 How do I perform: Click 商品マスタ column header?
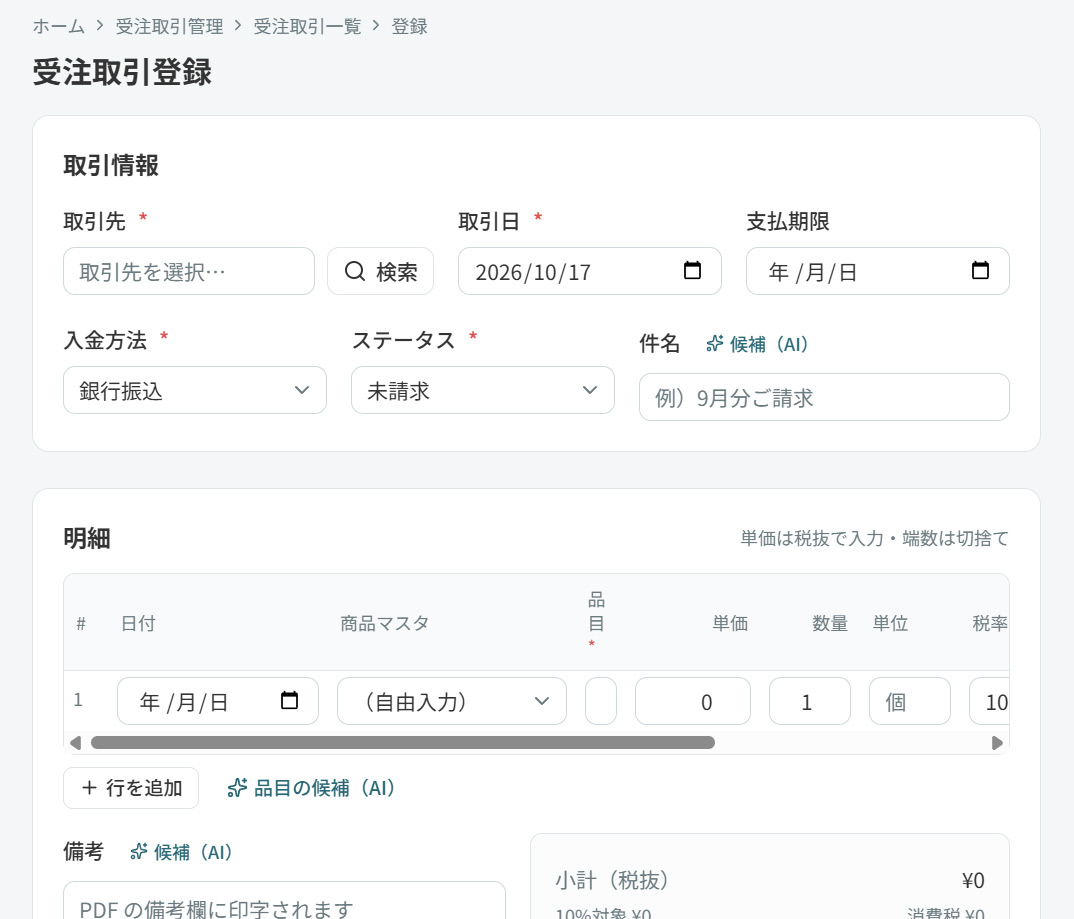click(384, 623)
